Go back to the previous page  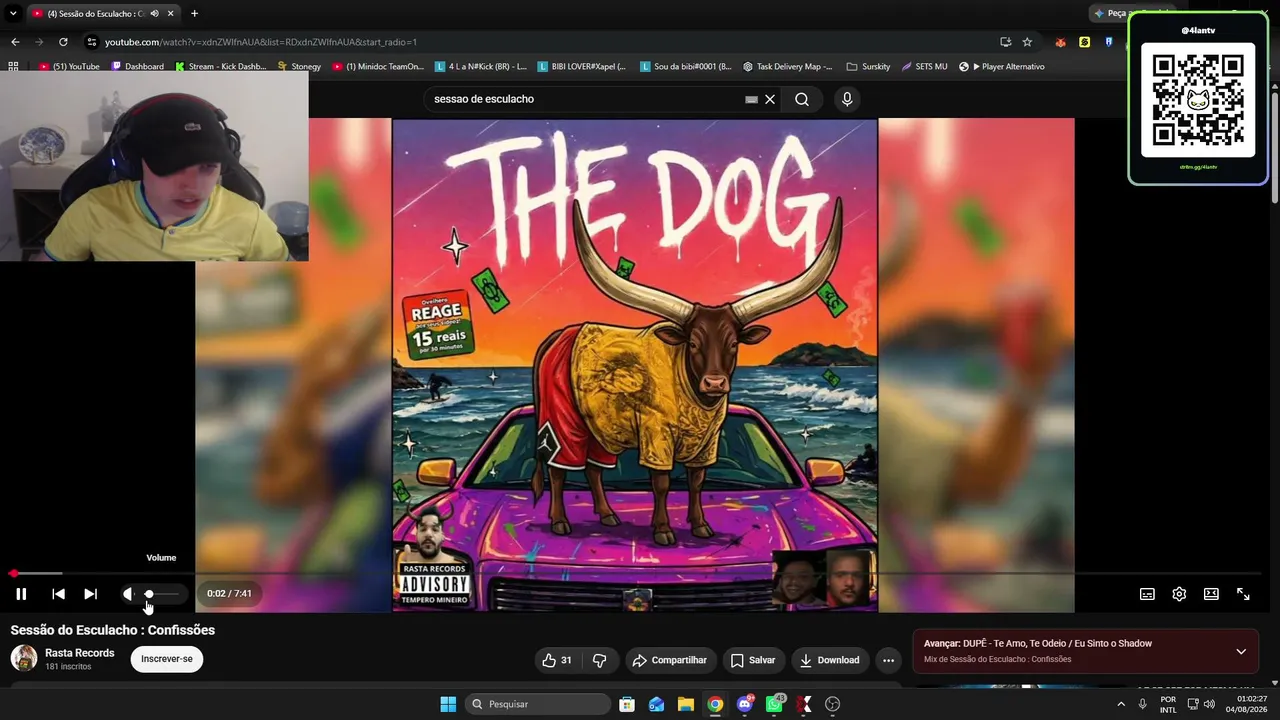point(15,42)
